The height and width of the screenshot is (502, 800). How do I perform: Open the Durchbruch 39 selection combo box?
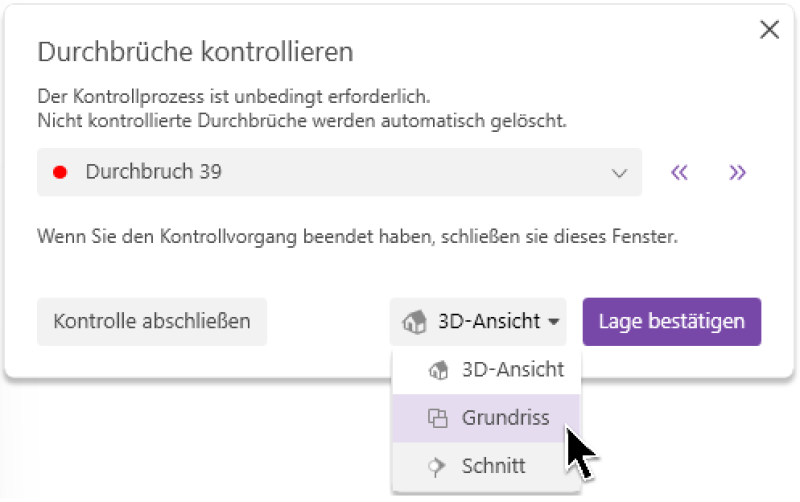(x=338, y=172)
